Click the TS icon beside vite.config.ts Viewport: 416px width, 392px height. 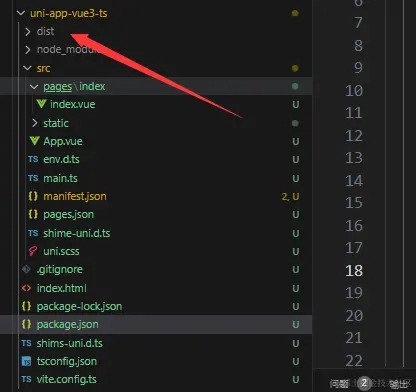pyautogui.click(x=26, y=379)
